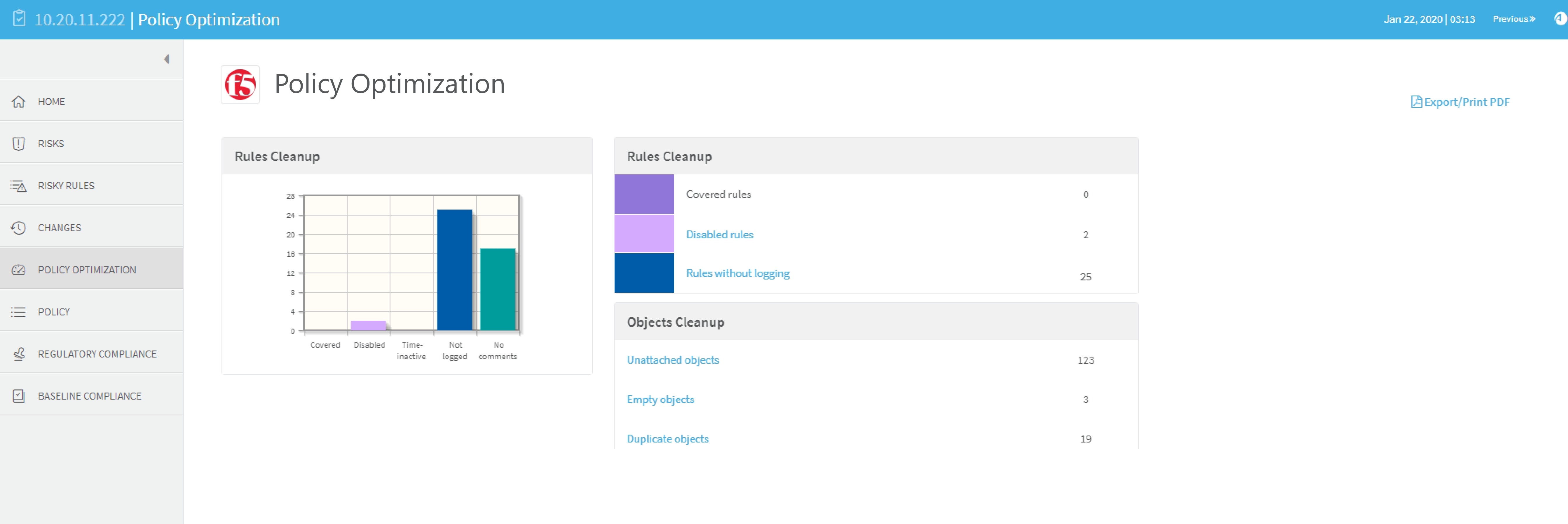Click the 'Covered' chart axis label
Viewport: 1568px width, 524px height.
click(325, 345)
